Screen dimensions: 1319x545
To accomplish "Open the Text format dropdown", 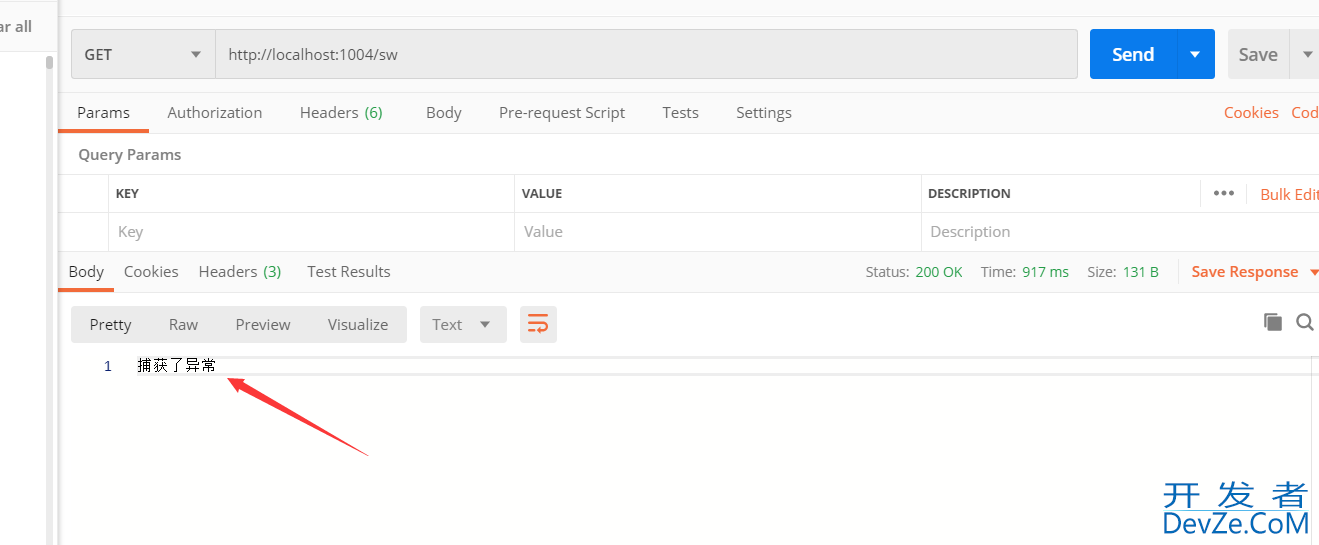I will [x=463, y=324].
